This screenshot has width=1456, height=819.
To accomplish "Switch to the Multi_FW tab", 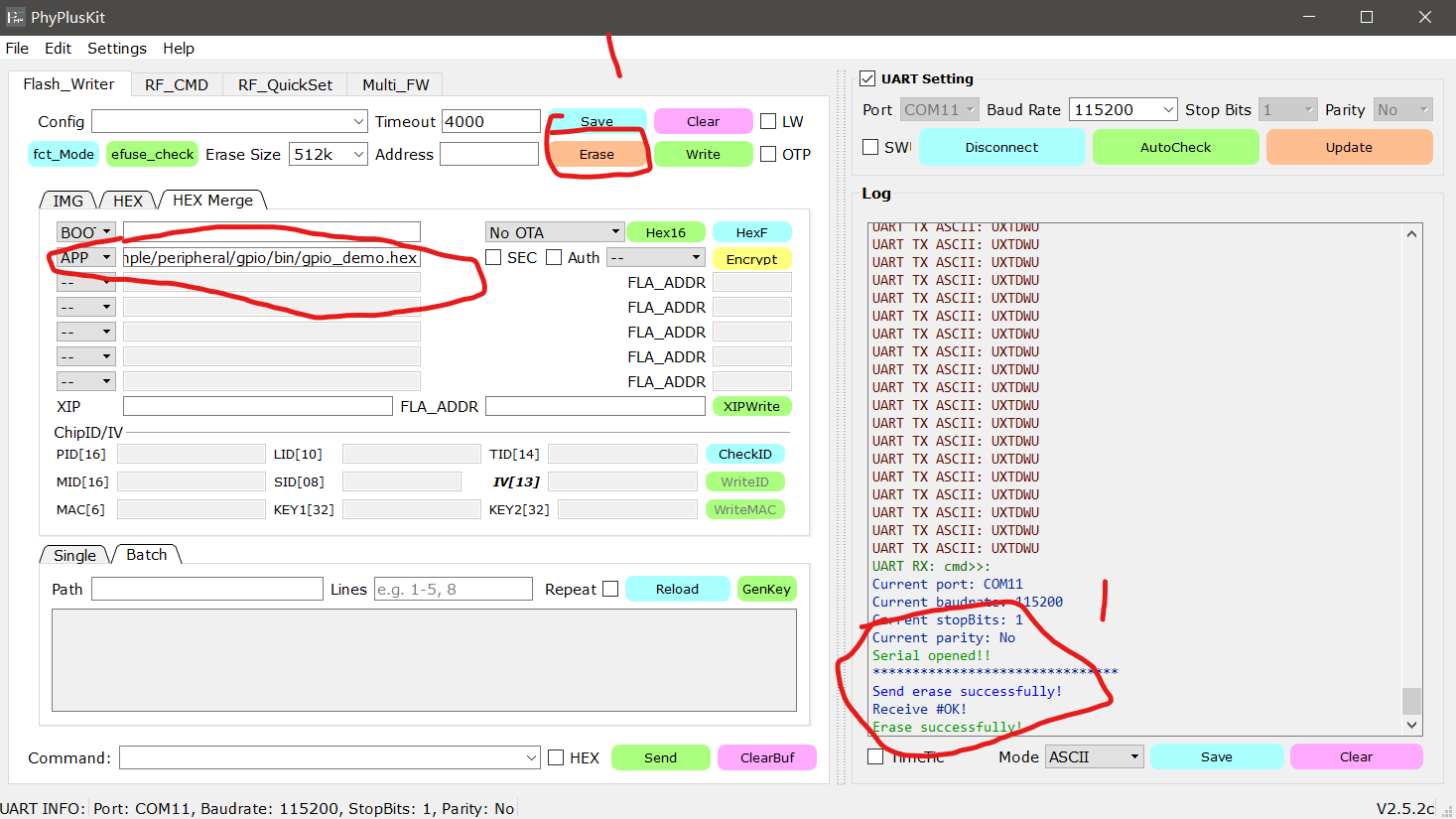I will [x=395, y=85].
